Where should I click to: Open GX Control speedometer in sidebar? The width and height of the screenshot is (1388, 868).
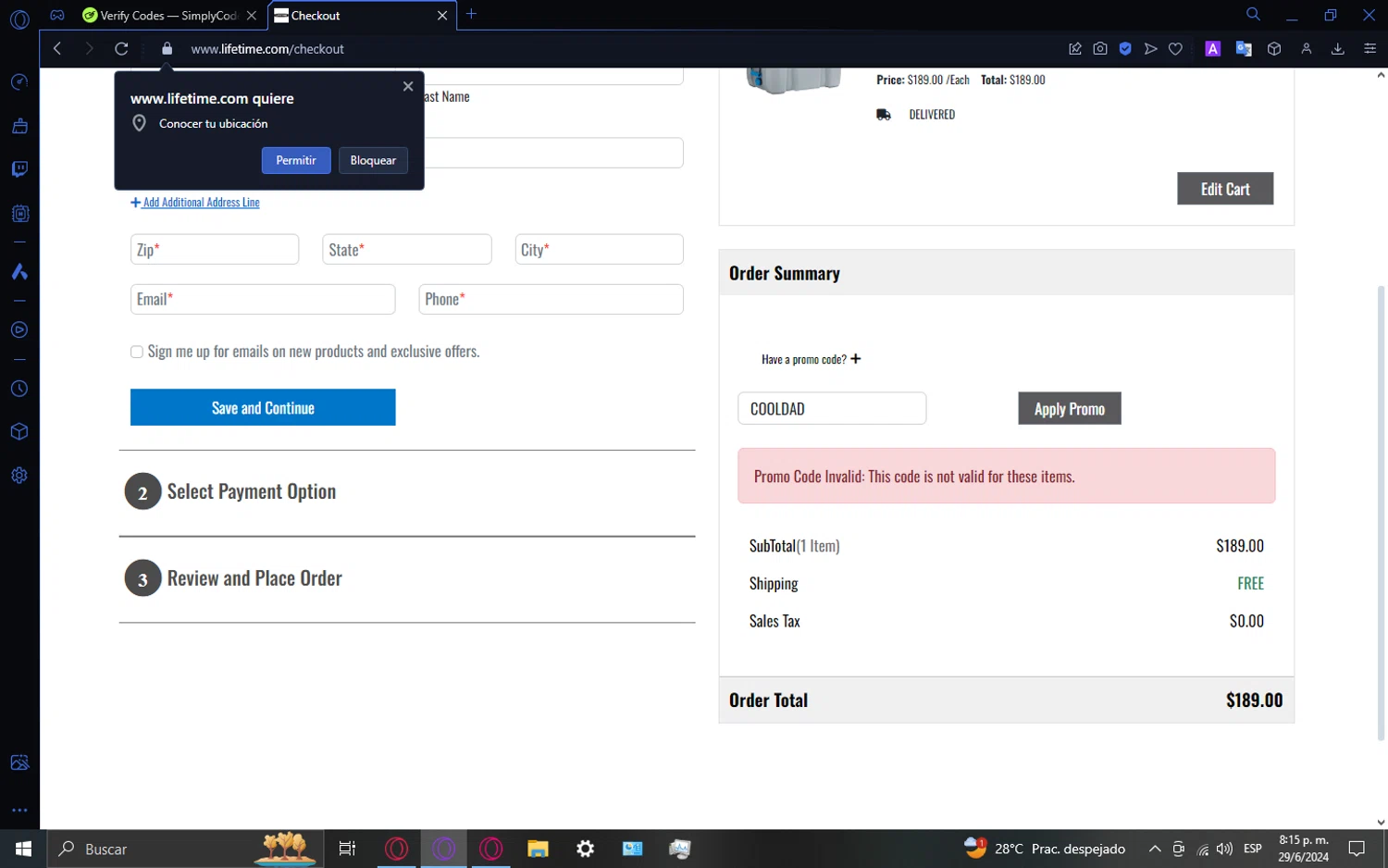[19, 82]
